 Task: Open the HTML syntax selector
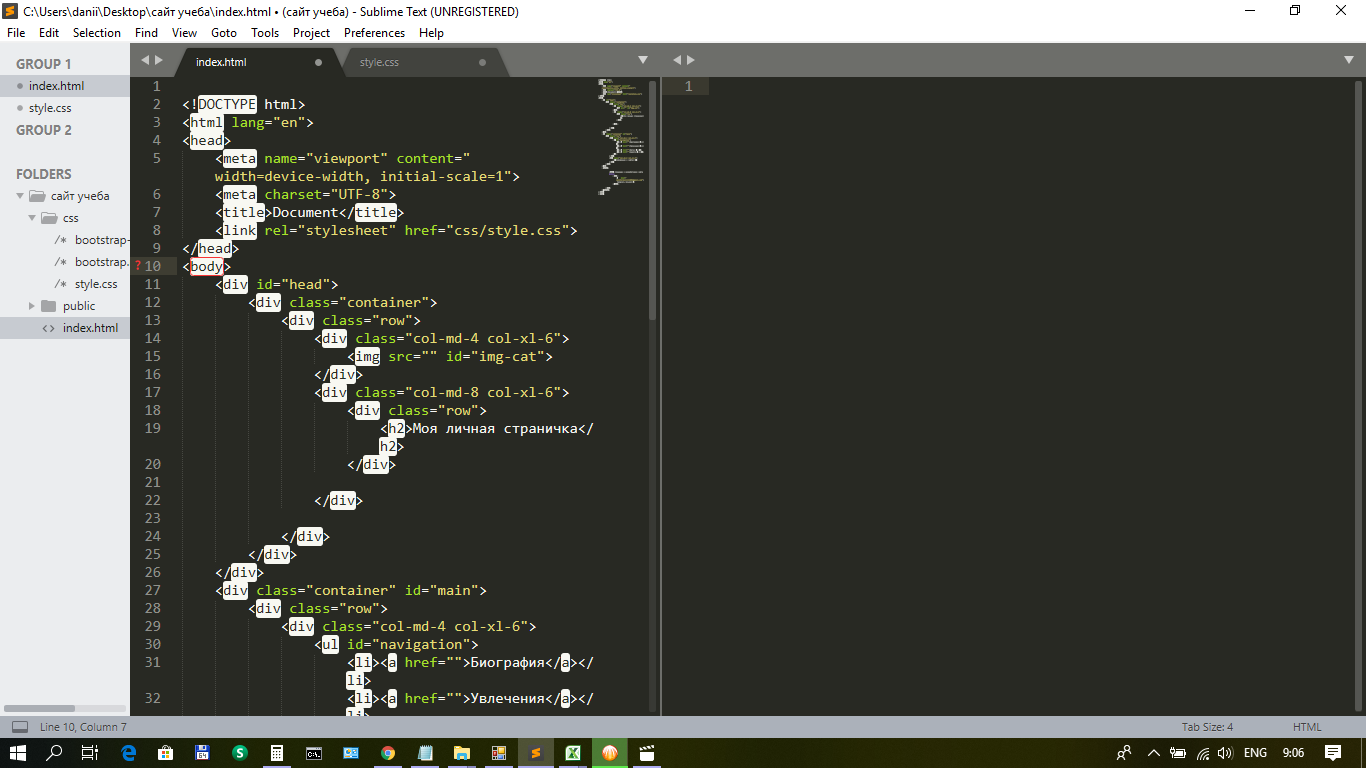(1307, 727)
